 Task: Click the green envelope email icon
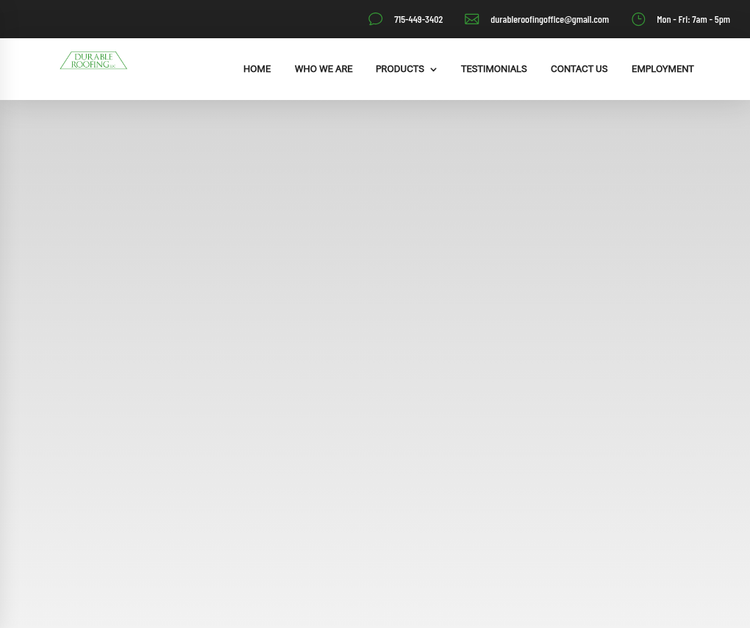472,19
